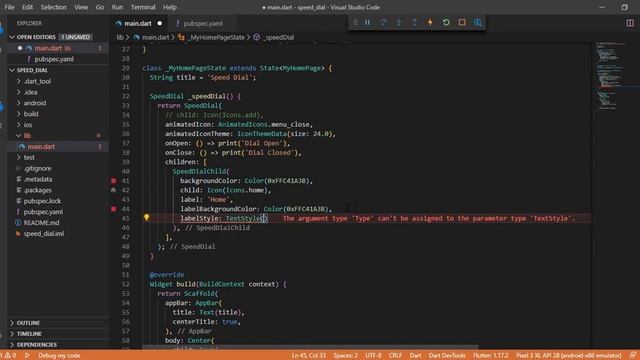
Task: Change indentation via Spaces: 2
Action: (345, 356)
